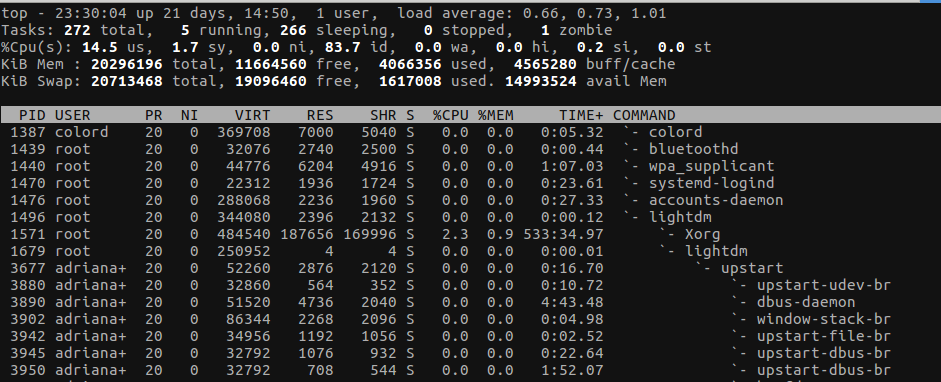Click PID 3942 in process list
The width and height of the screenshot is (941, 382).
click(28, 336)
